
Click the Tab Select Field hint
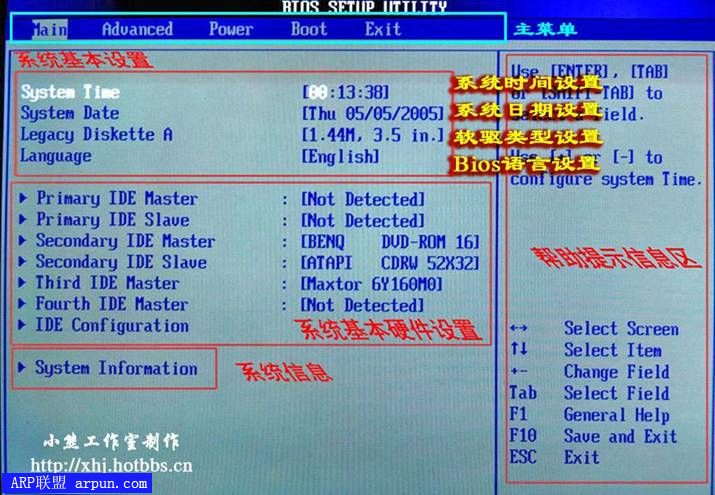point(590,392)
